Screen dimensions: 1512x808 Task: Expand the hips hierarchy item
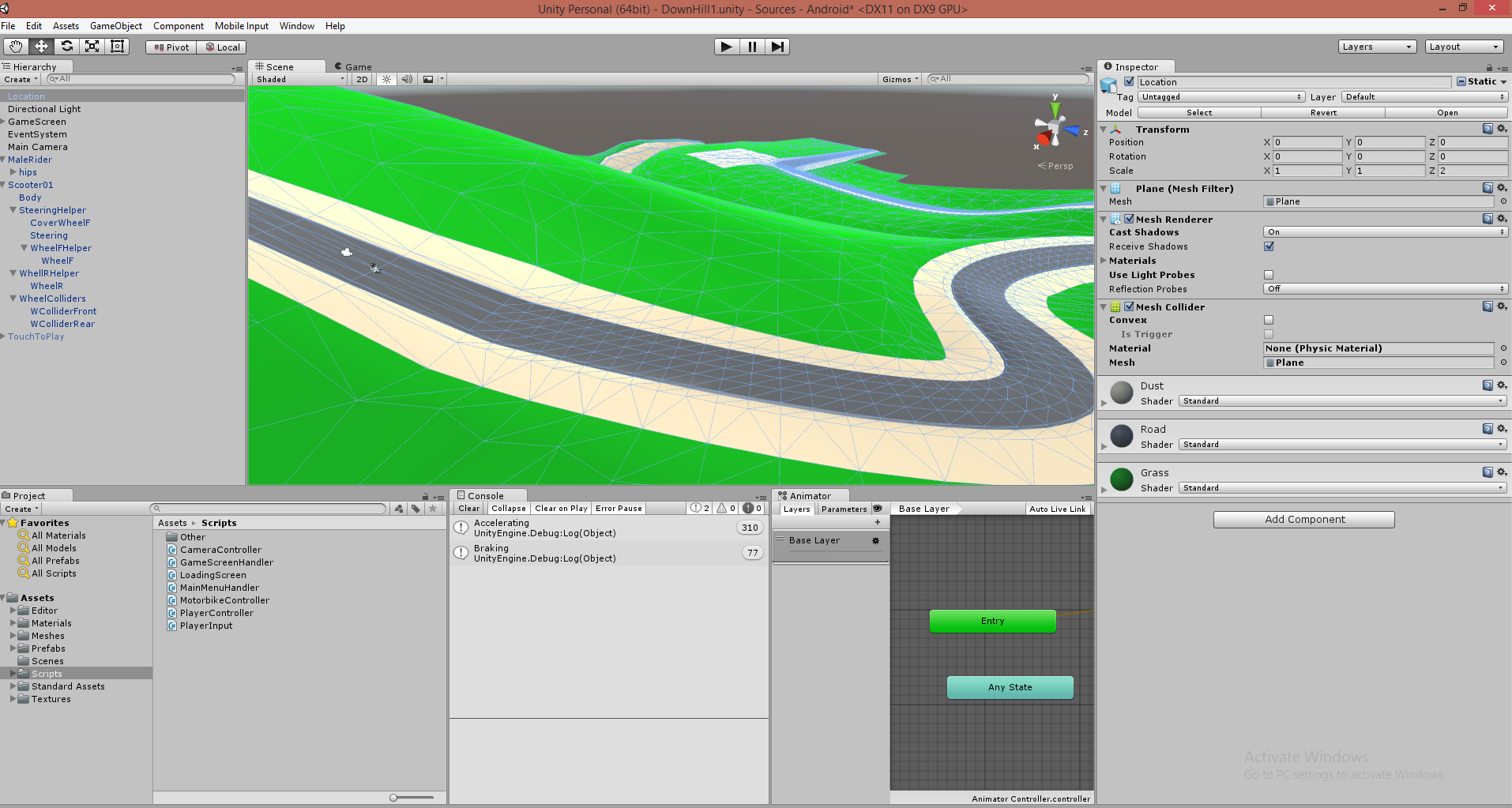[x=13, y=172]
